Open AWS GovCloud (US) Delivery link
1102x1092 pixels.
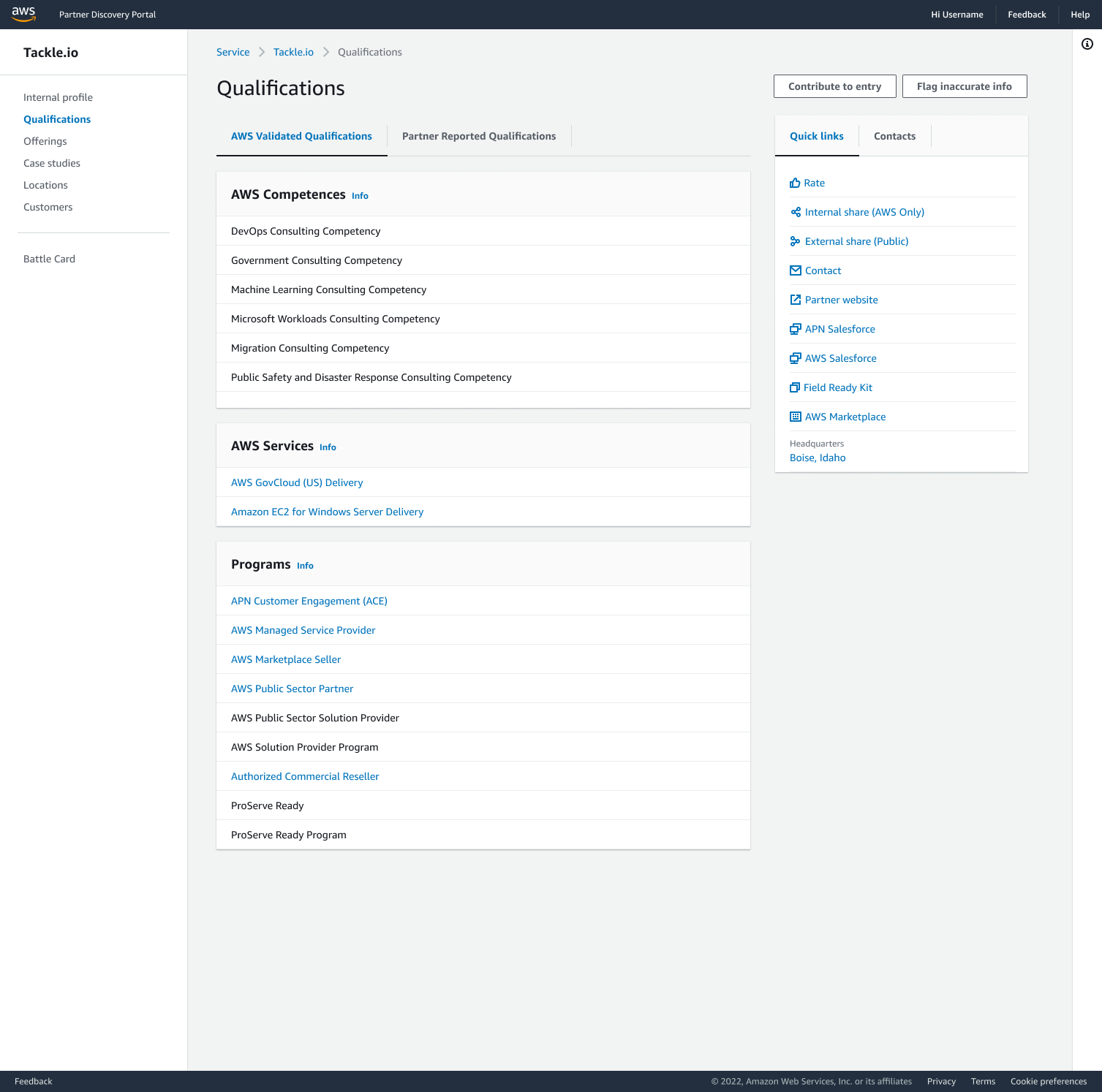[297, 482]
